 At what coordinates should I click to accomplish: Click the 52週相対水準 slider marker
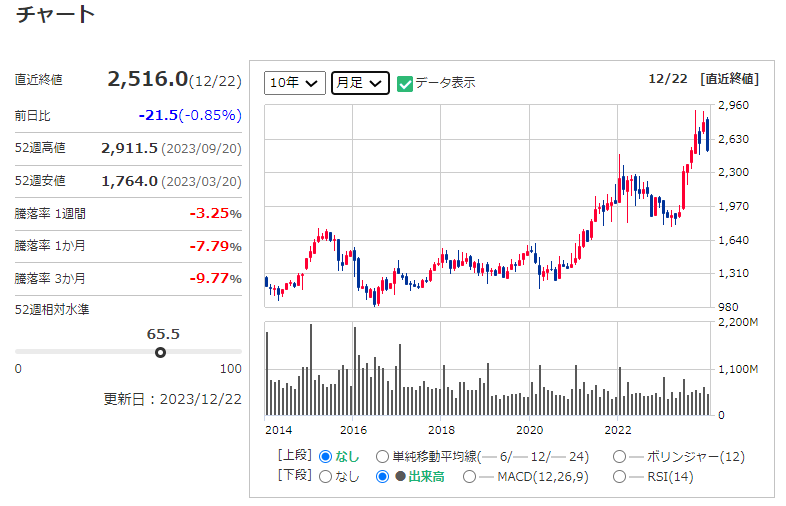click(x=160, y=352)
